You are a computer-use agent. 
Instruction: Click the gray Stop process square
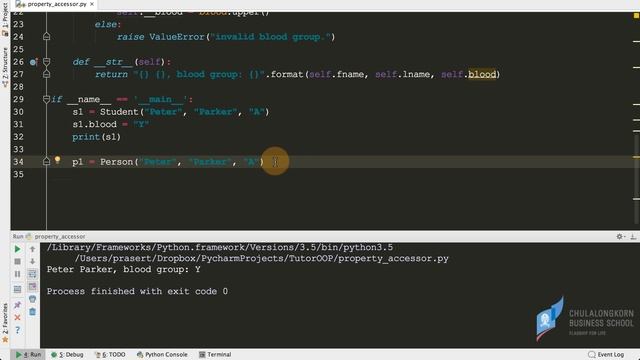(17, 261)
